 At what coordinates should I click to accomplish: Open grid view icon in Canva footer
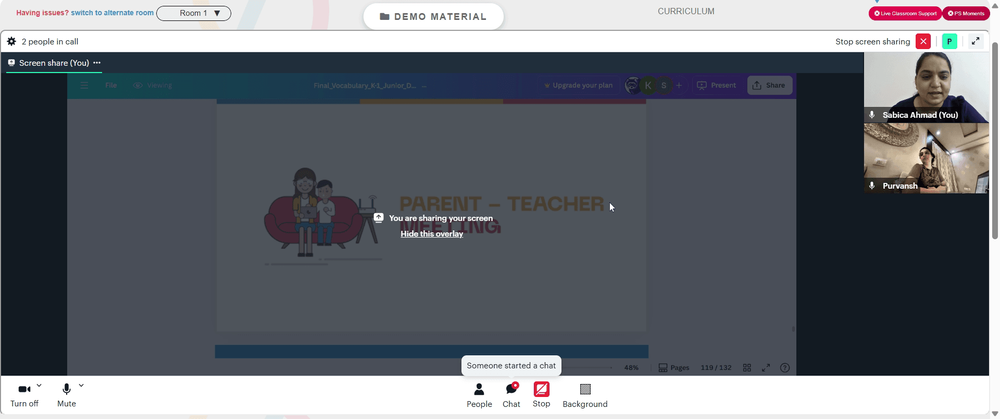coord(747,368)
